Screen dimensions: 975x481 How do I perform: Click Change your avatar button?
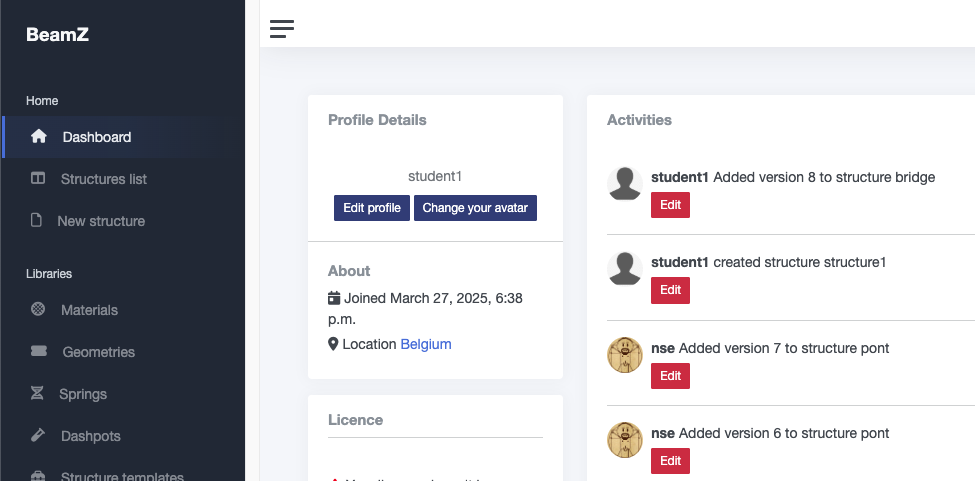[x=475, y=208]
